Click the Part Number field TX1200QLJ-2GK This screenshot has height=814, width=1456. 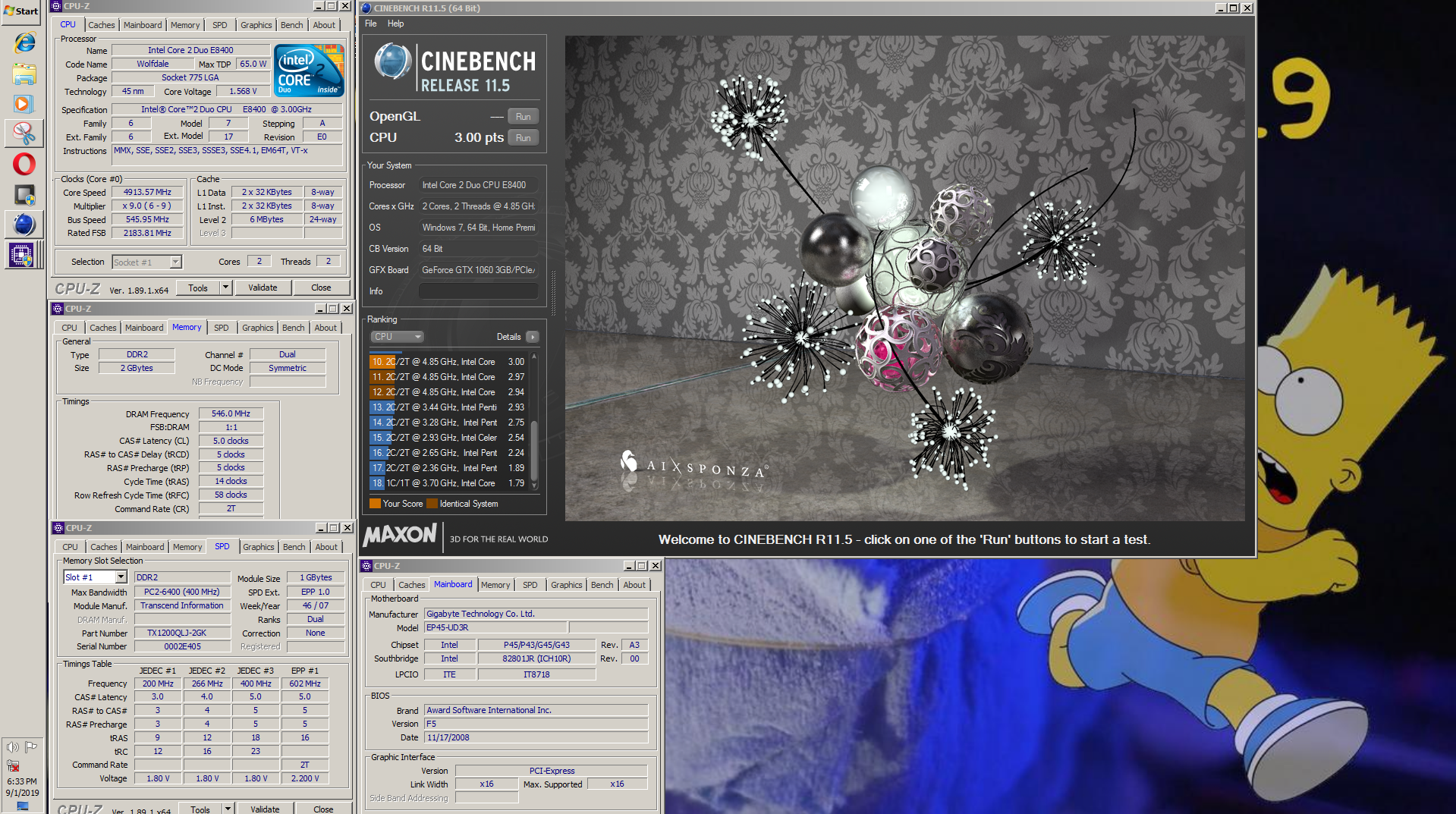pyautogui.click(x=182, y=633)
